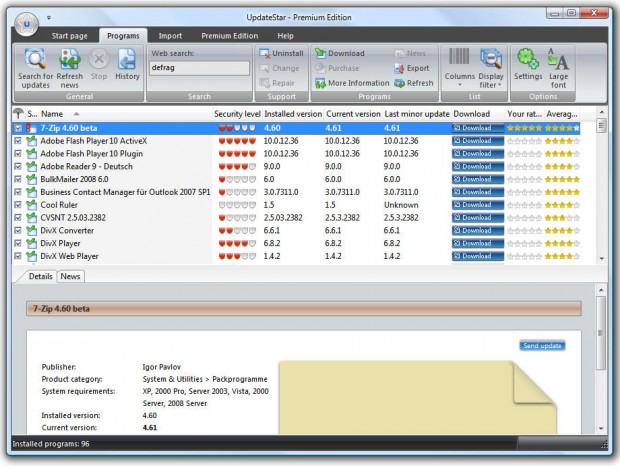This screenshot has width=620, height=468.
Task: Click the UpdateStar application orb button
Action: point(26,24)
